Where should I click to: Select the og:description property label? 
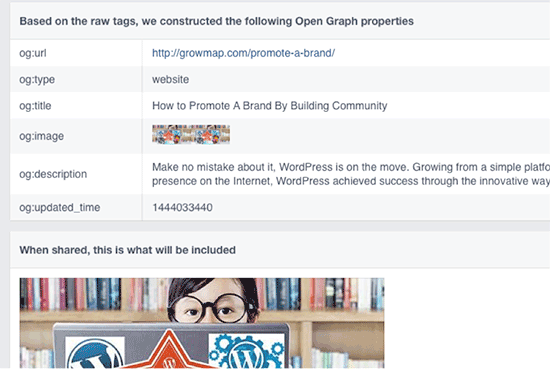[53, 174]
